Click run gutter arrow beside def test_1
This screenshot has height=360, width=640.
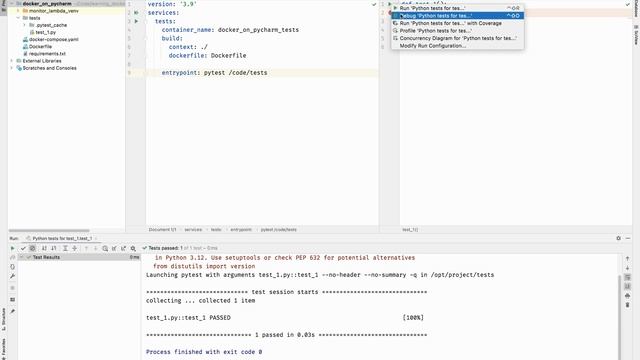(x=389, y=4)
